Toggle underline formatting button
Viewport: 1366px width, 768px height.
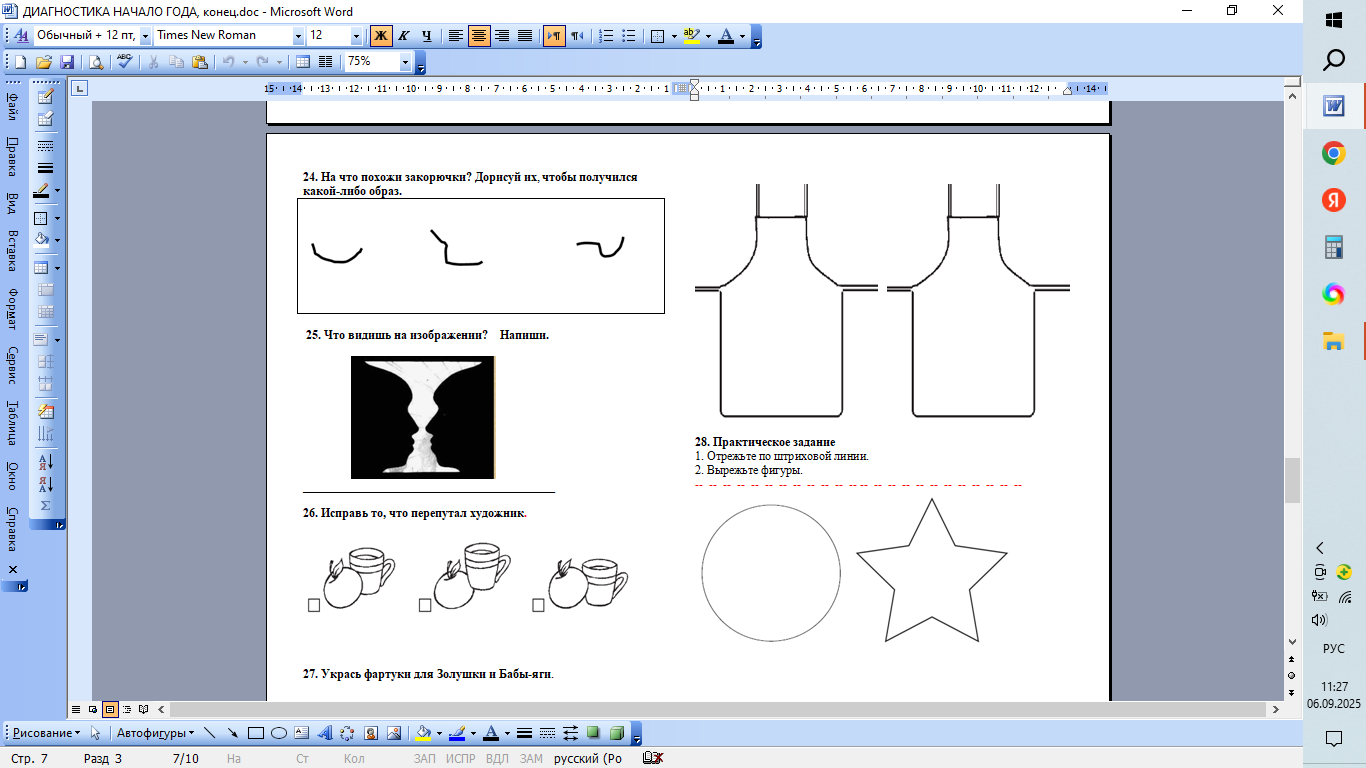[427, 36]
